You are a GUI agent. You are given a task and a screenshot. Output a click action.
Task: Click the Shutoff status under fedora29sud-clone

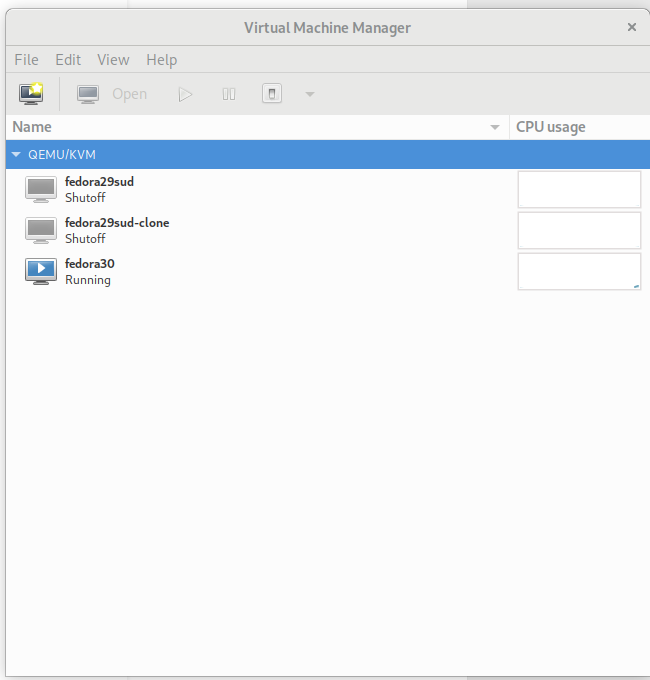[85, 239]
